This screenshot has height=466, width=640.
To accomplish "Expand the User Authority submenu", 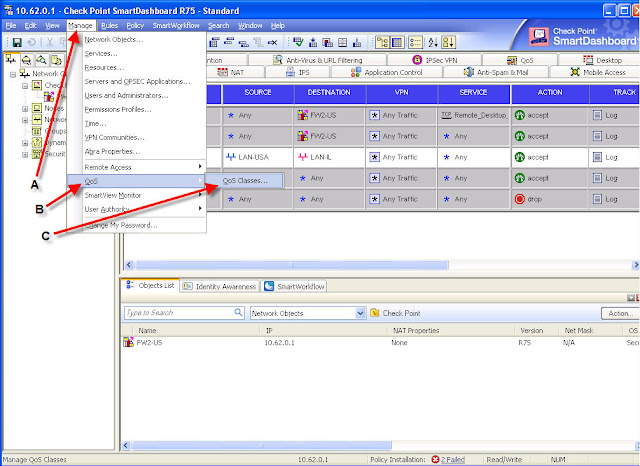I will click(x=137, y=209).
